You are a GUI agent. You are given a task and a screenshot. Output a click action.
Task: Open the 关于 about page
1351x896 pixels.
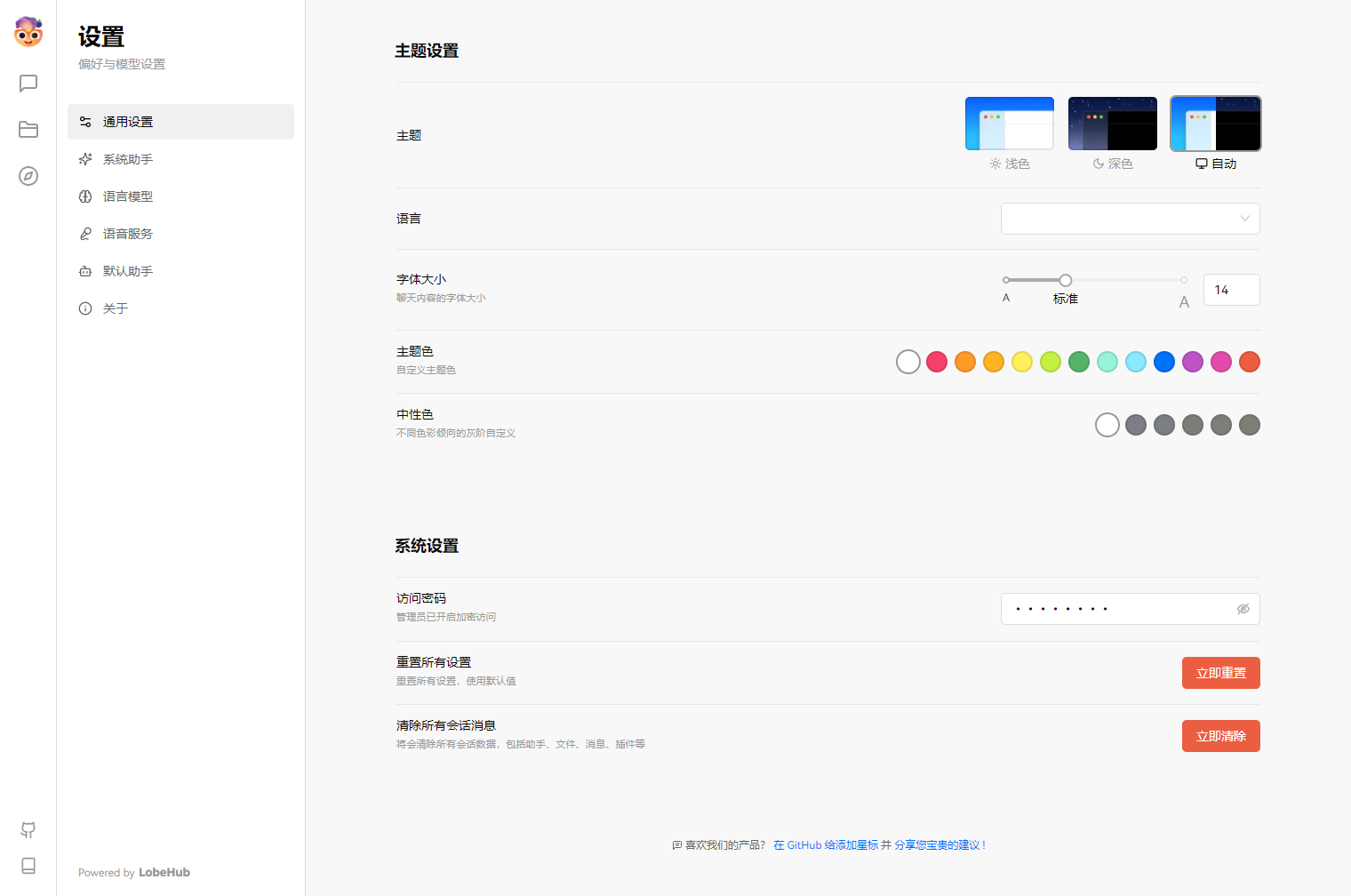point(116,308)
